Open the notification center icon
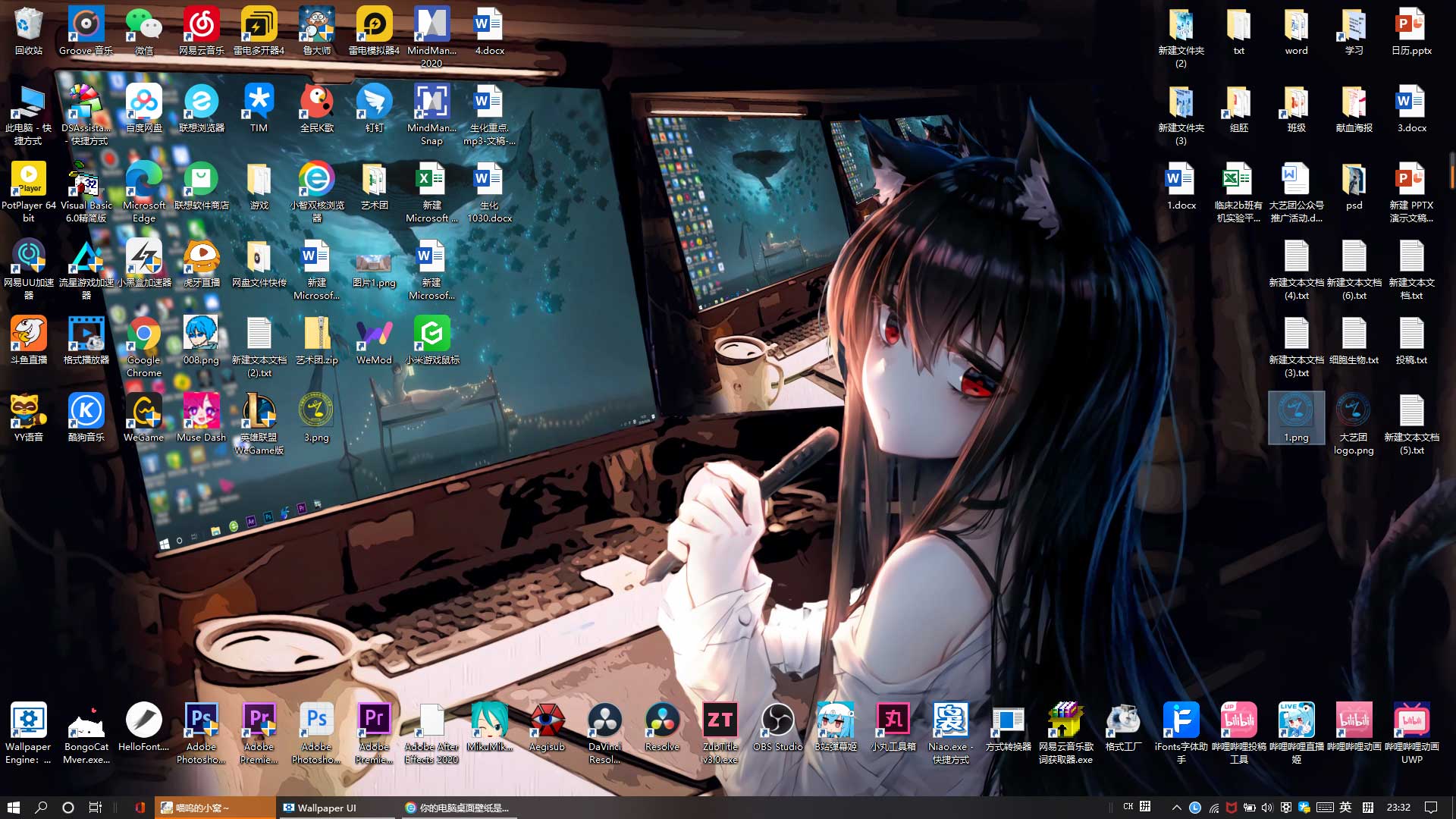 (x=1431, y=808)
